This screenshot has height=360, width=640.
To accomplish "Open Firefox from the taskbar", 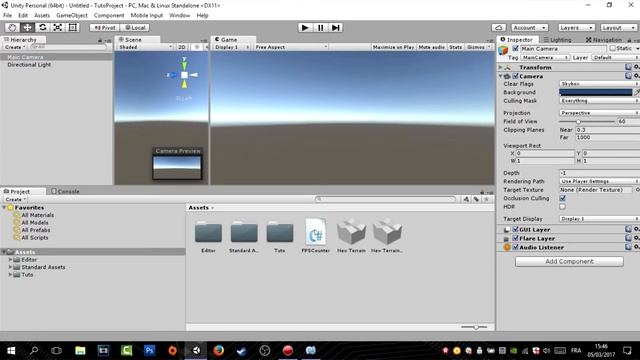I will click(219, 350).
